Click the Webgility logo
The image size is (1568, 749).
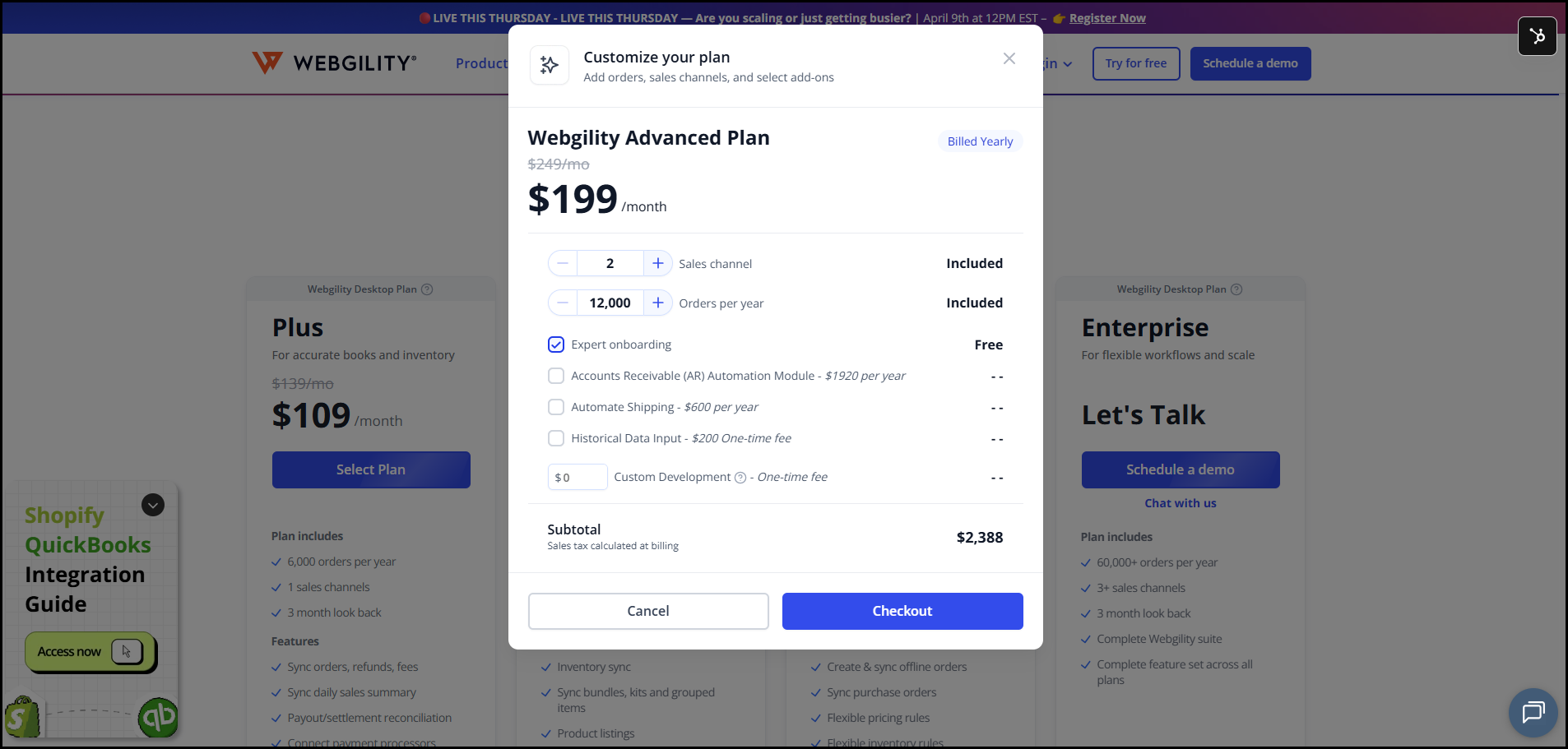tap(334, 63)
